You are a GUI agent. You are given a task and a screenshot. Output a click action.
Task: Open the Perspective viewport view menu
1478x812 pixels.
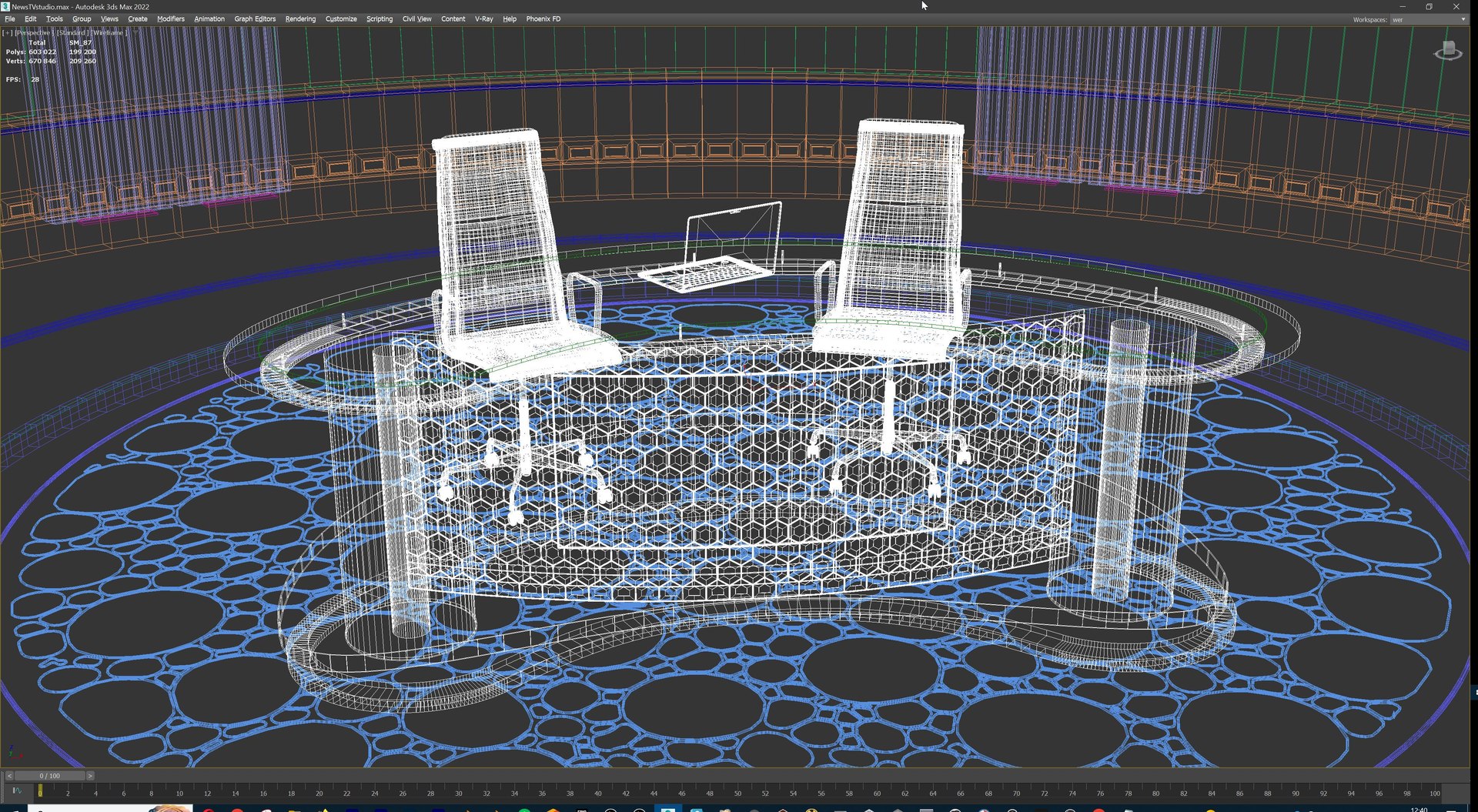pos(33,32)
